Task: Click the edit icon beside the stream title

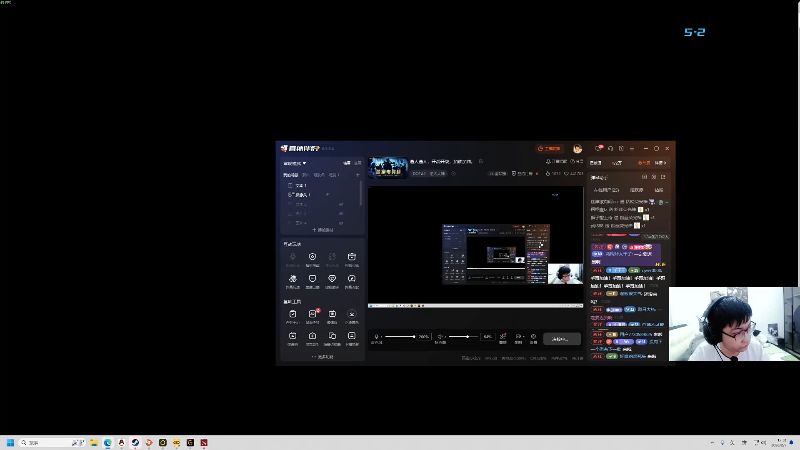Action: point(481,161)
